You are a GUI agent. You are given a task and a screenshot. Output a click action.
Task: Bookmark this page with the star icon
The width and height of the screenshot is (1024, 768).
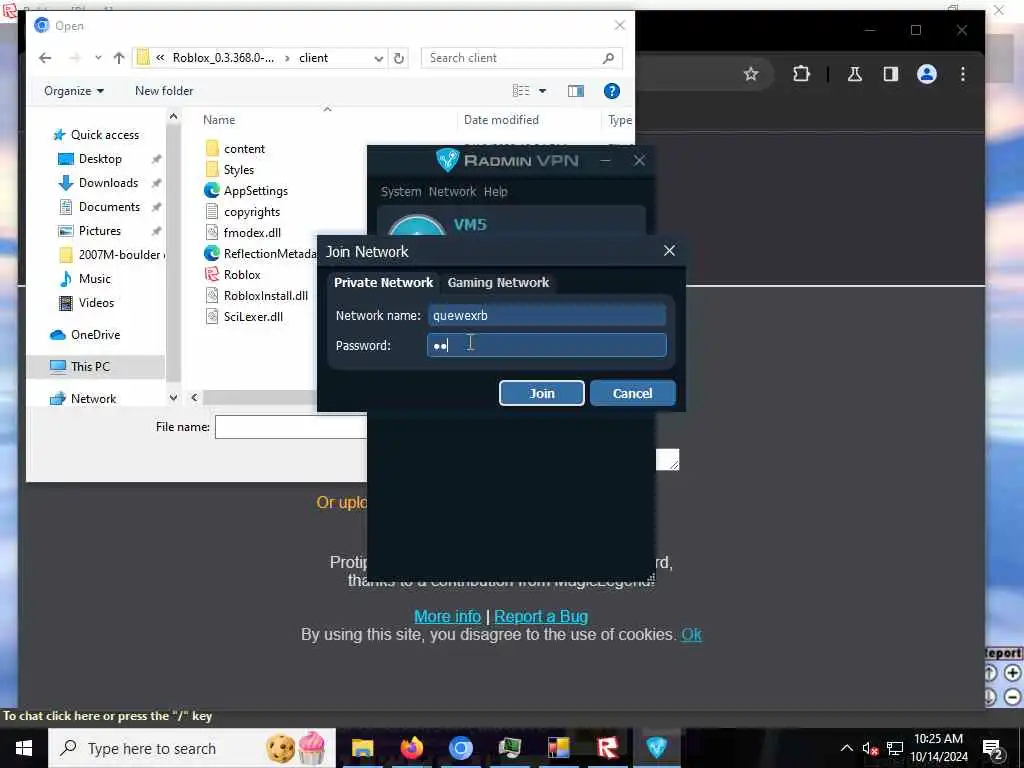tap(751, 74)
